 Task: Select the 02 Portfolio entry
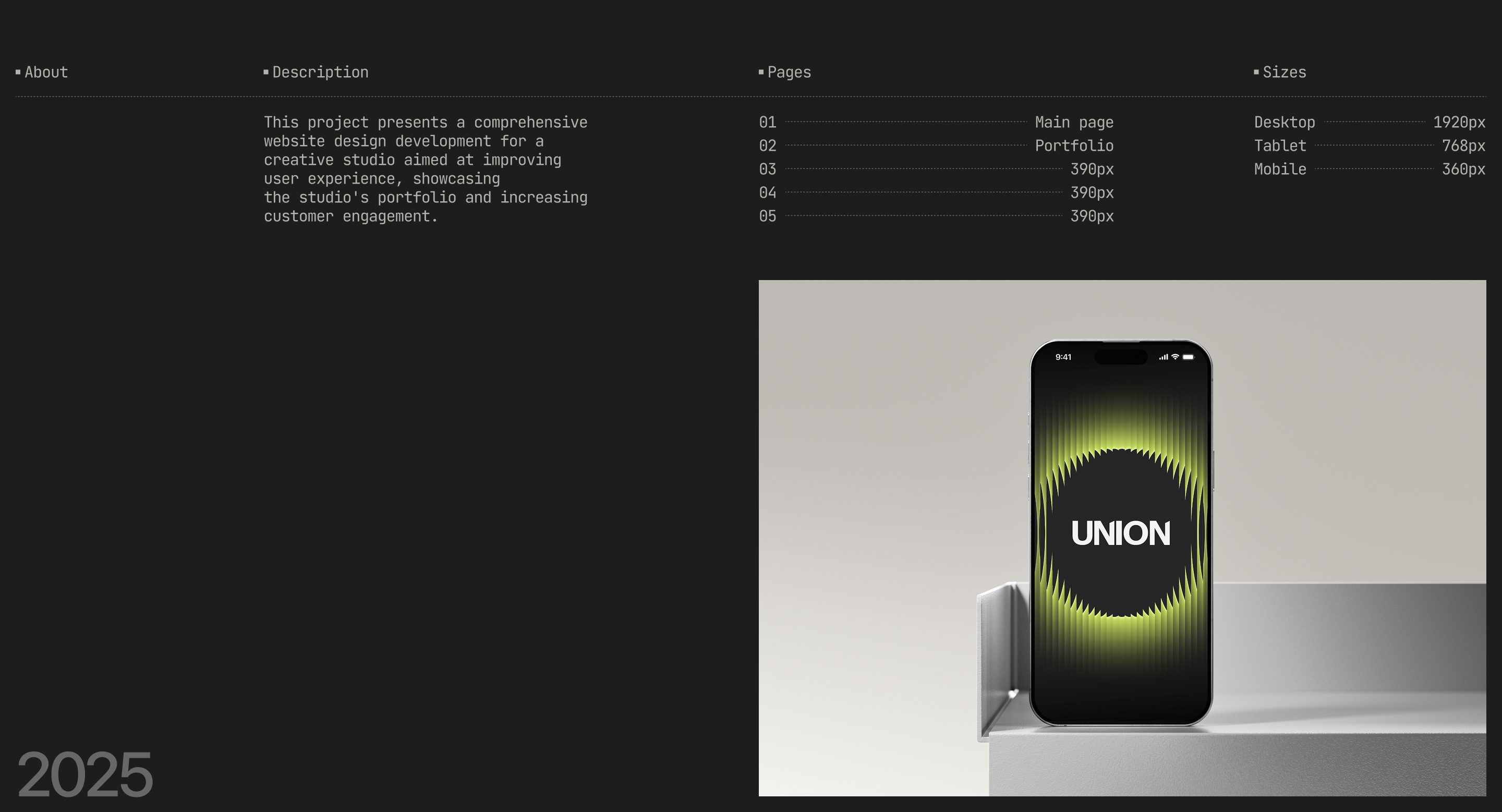click(x=1073, y=146)
